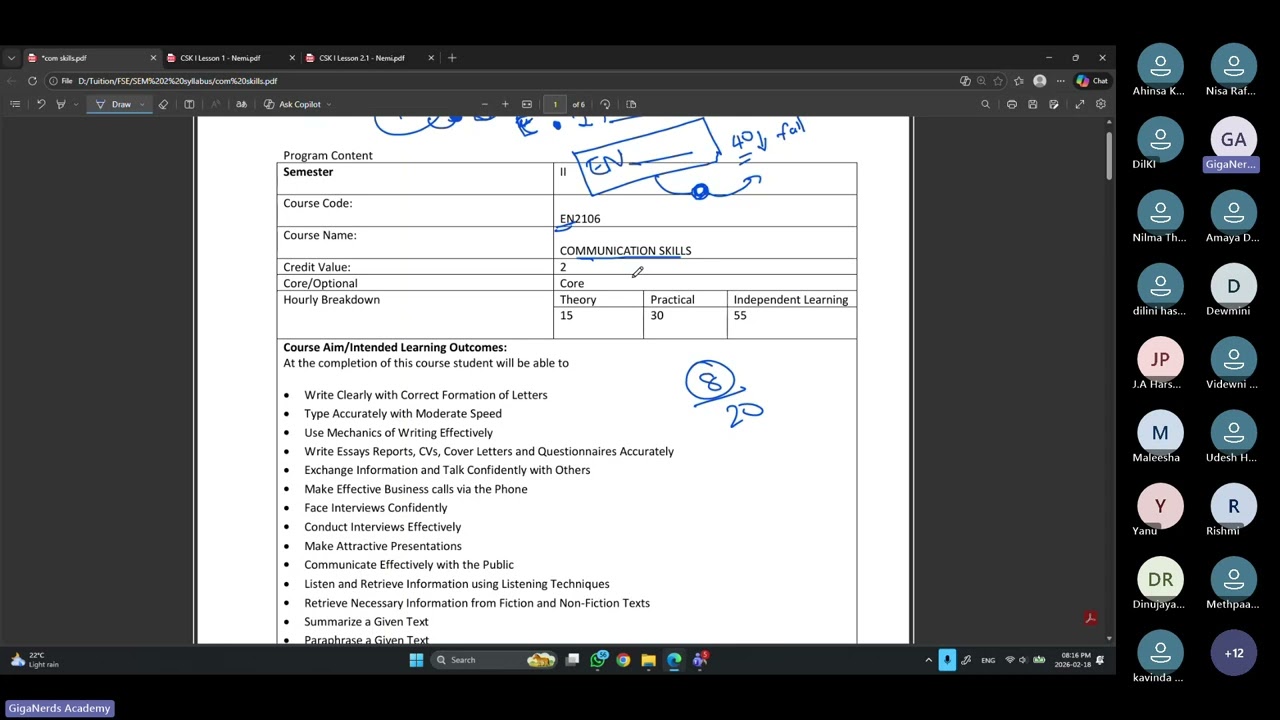The width and height of the screenshot is (1280, 720).
Task: Click 'Face Interviews Confidently' bullet
Action: point(376,508)
